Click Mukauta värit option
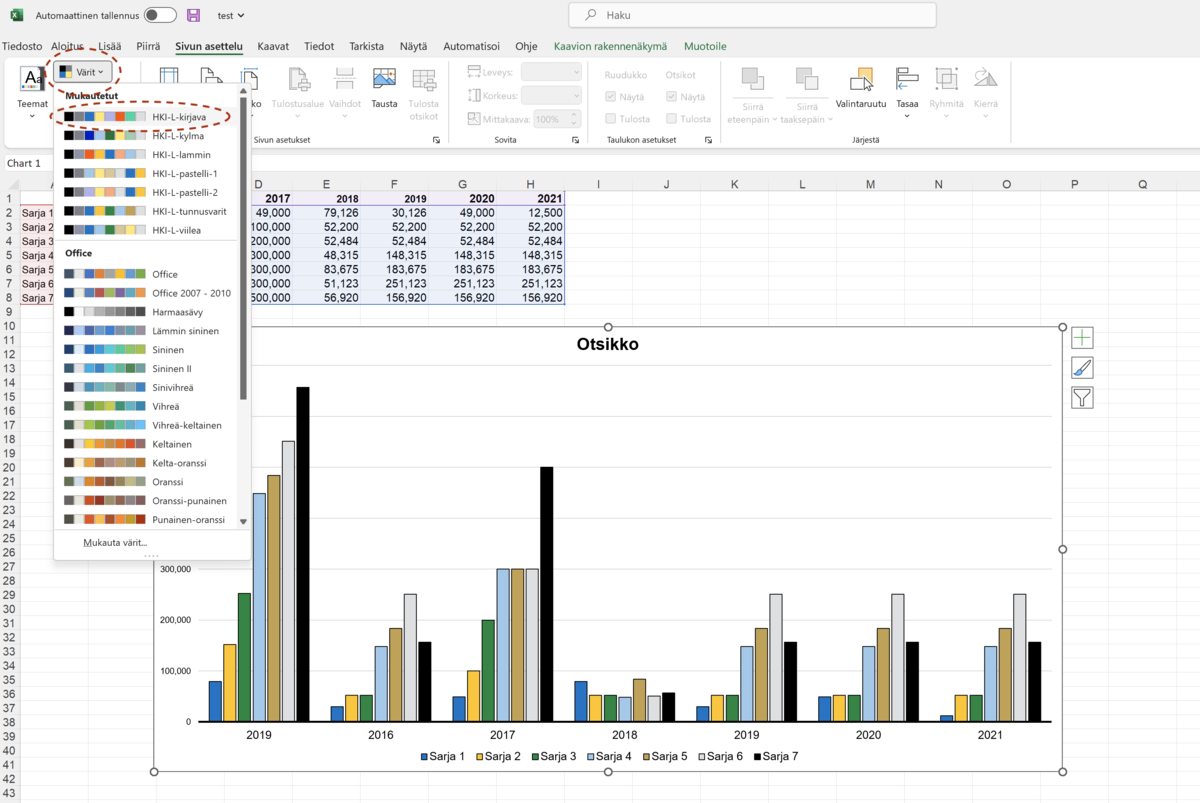Image resolution: width=1200 pixels, height=803 pixels. pyautogui.click(x=115, y=543)
